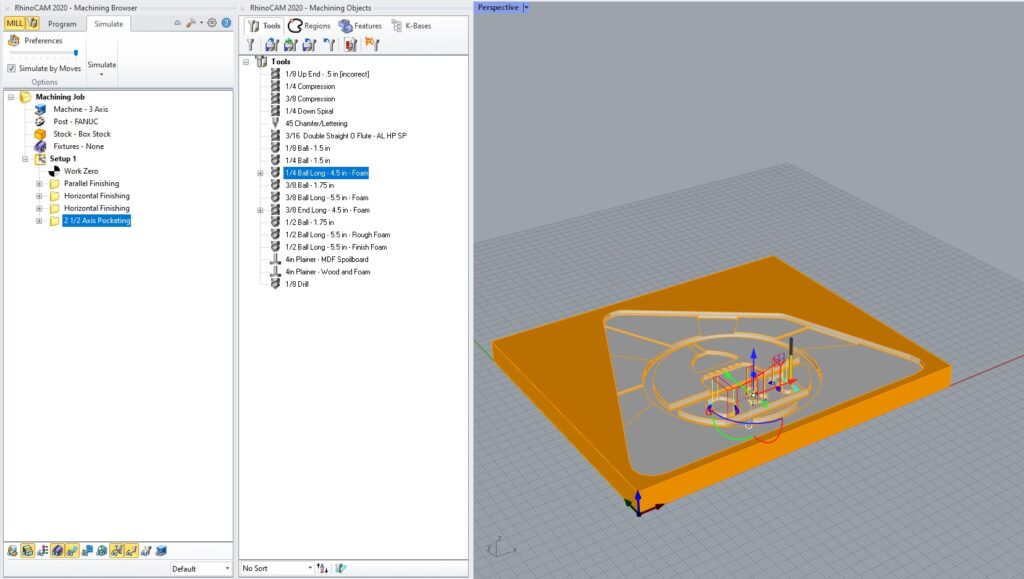The width and height of the screenshot is (1024, 579).
Task: Expand the 2 1/2 Axis Pocketing operation
Action: [x=39, y=221]
